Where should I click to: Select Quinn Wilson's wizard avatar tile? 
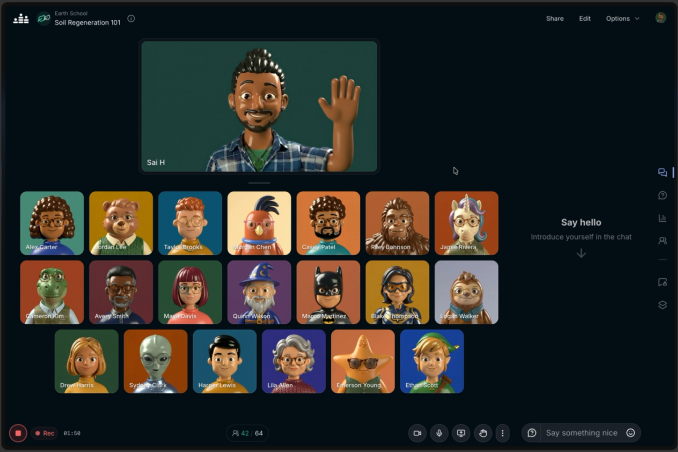[259, 292]
